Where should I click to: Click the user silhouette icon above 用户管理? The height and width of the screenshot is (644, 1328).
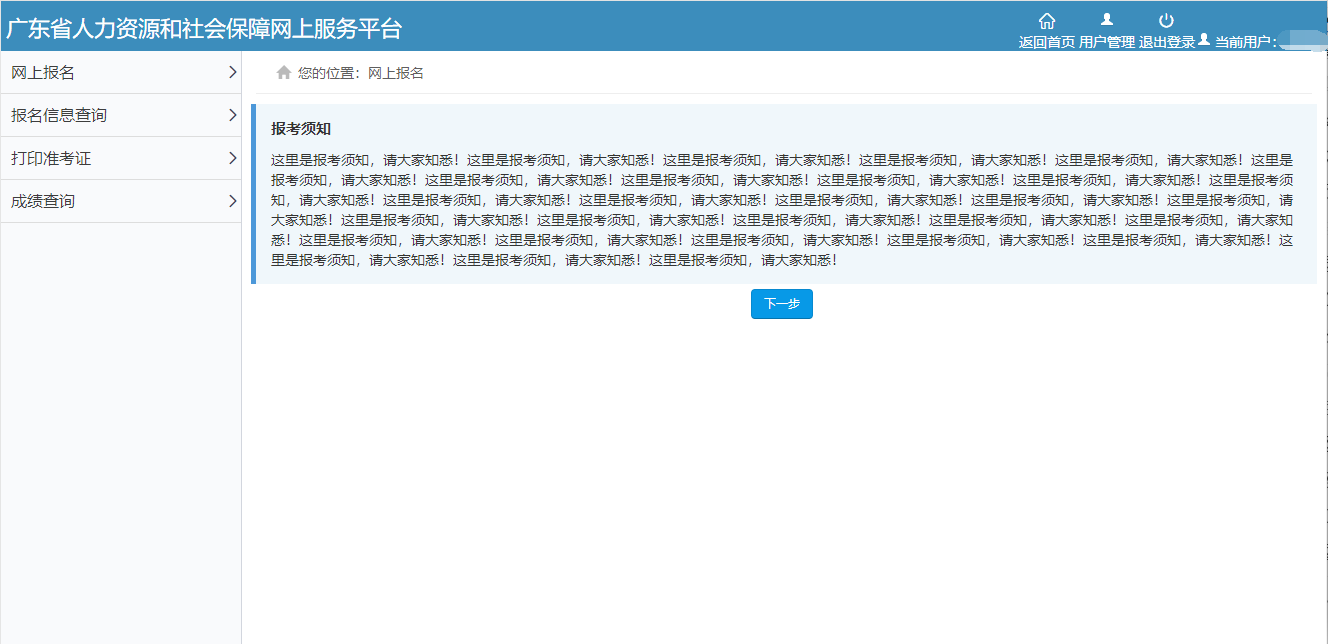click(x=1105, y=19)
